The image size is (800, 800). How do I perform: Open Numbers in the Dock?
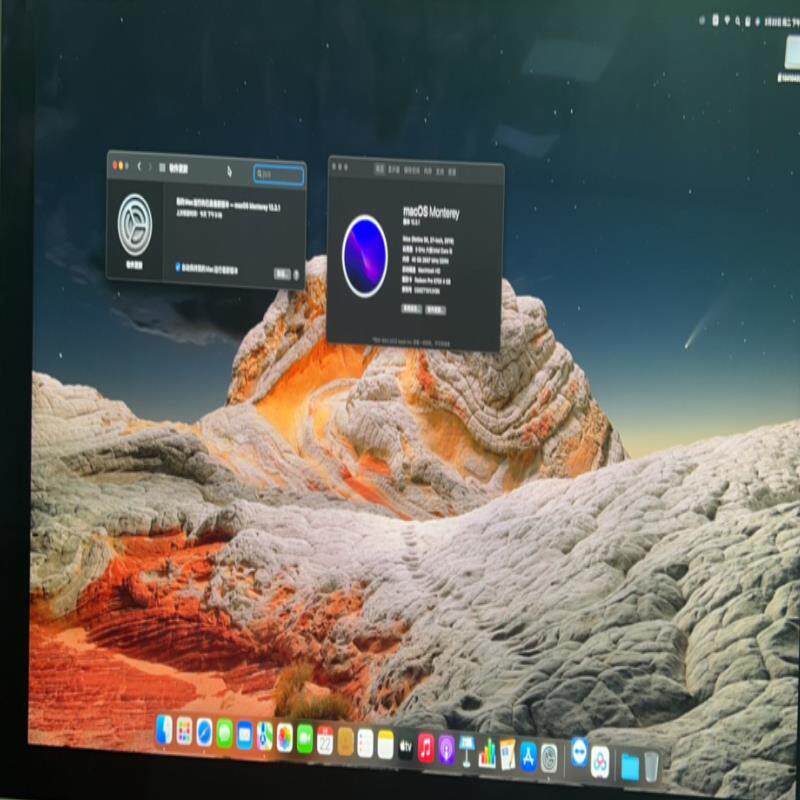487,754
